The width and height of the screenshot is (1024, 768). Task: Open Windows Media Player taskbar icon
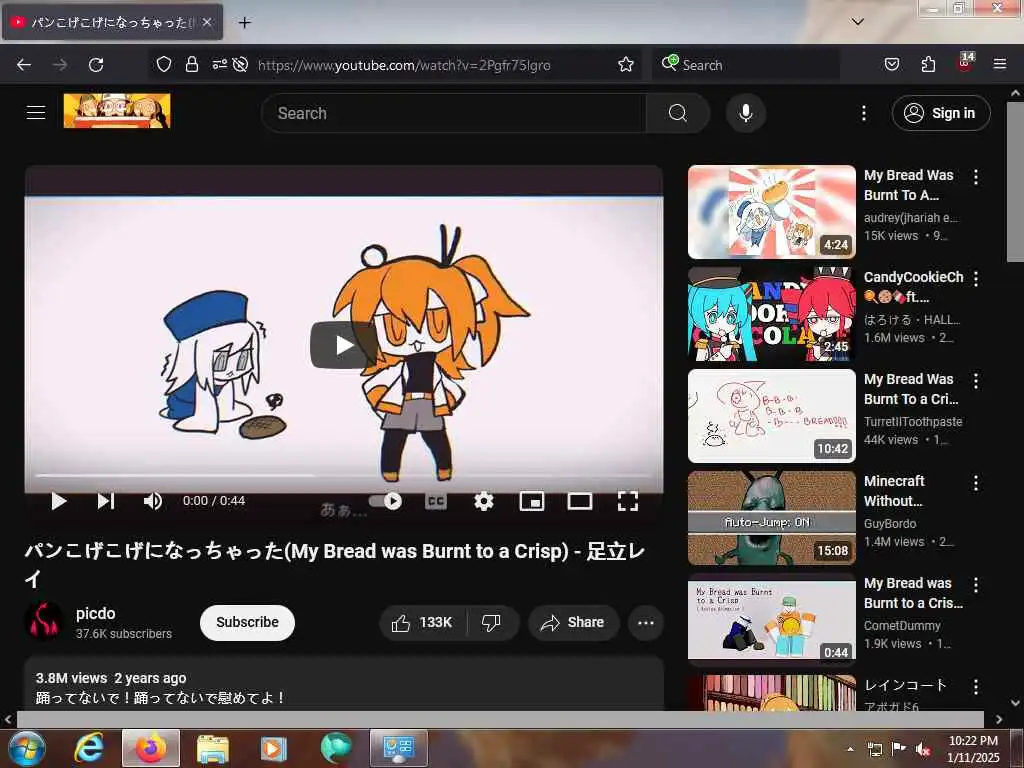pos(274,748)
